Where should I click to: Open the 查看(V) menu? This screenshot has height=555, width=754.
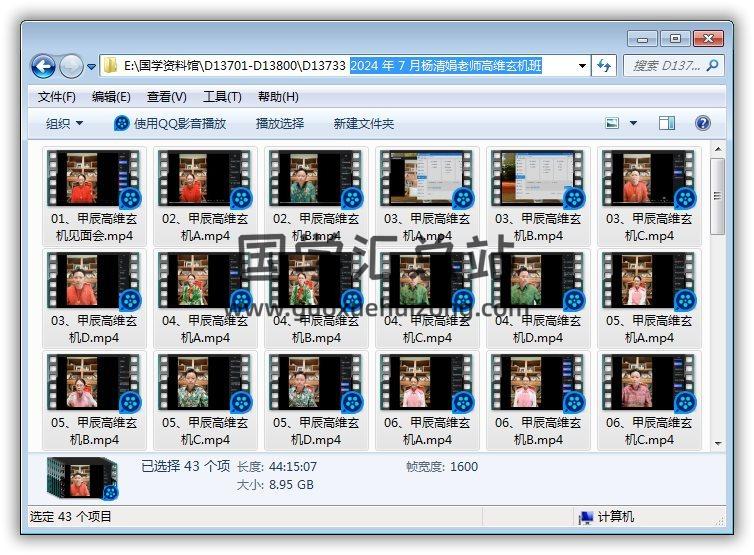tap(166, 97)
